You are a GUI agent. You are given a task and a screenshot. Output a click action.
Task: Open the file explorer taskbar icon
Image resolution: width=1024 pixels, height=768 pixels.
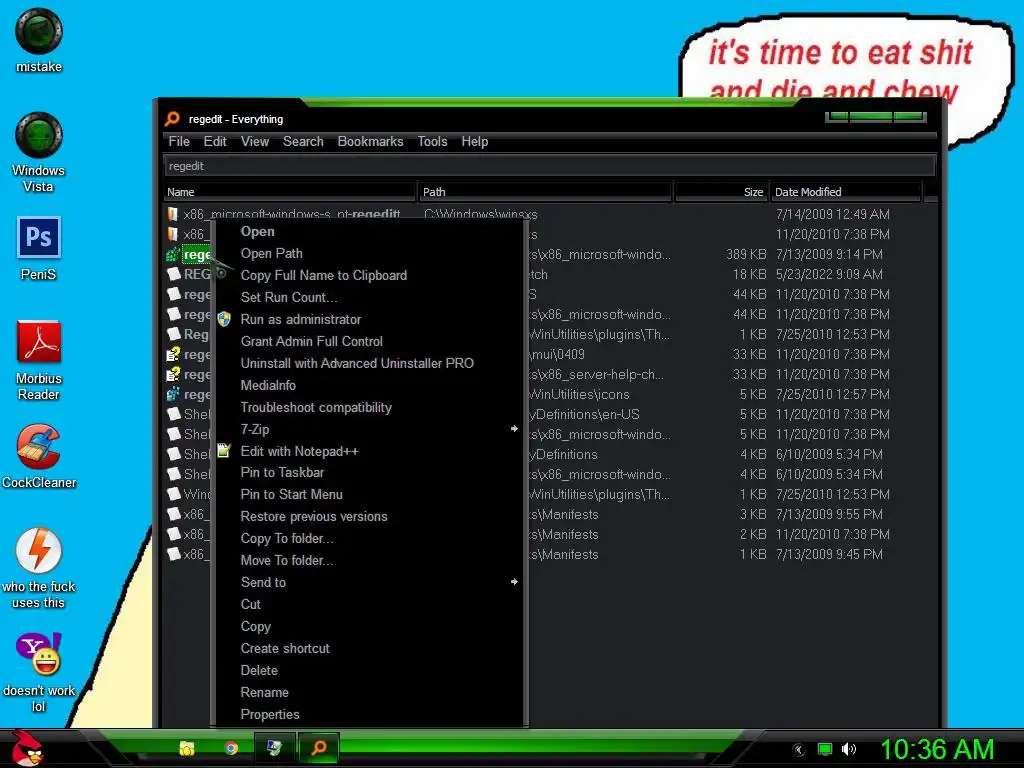coord(187,748)
